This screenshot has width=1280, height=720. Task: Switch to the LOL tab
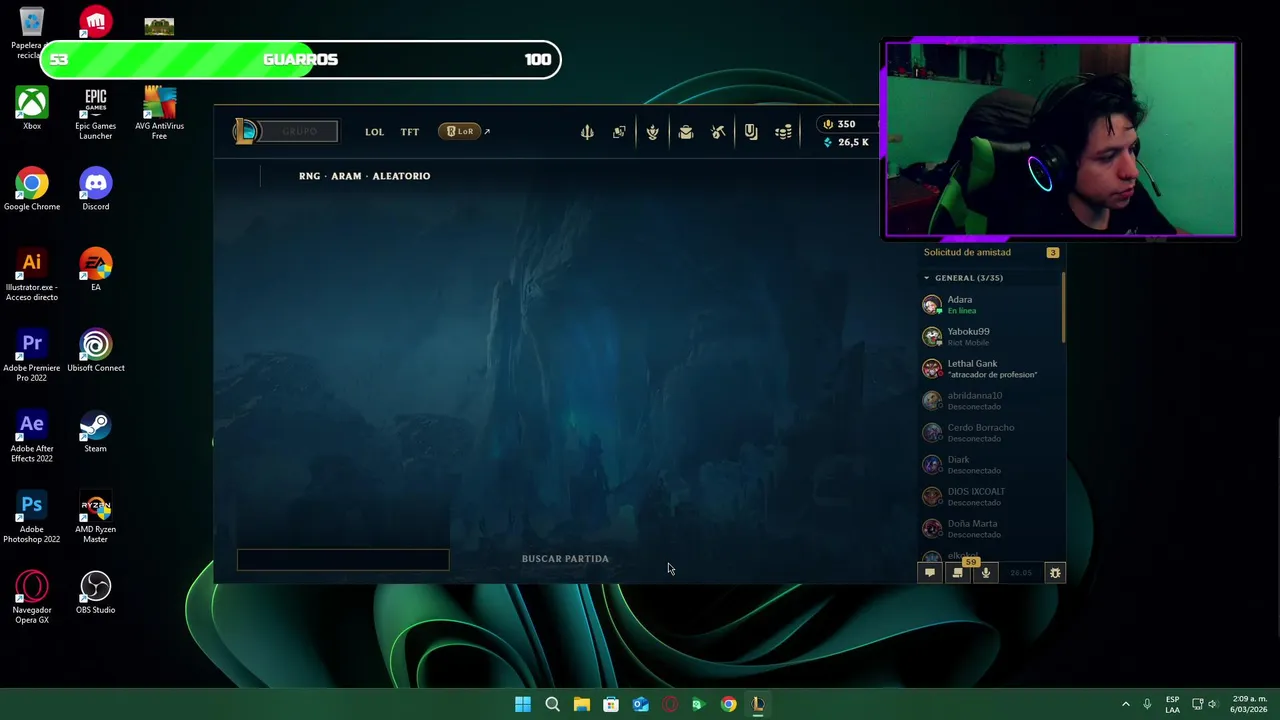pyautogui.click(x=374, y=132)
